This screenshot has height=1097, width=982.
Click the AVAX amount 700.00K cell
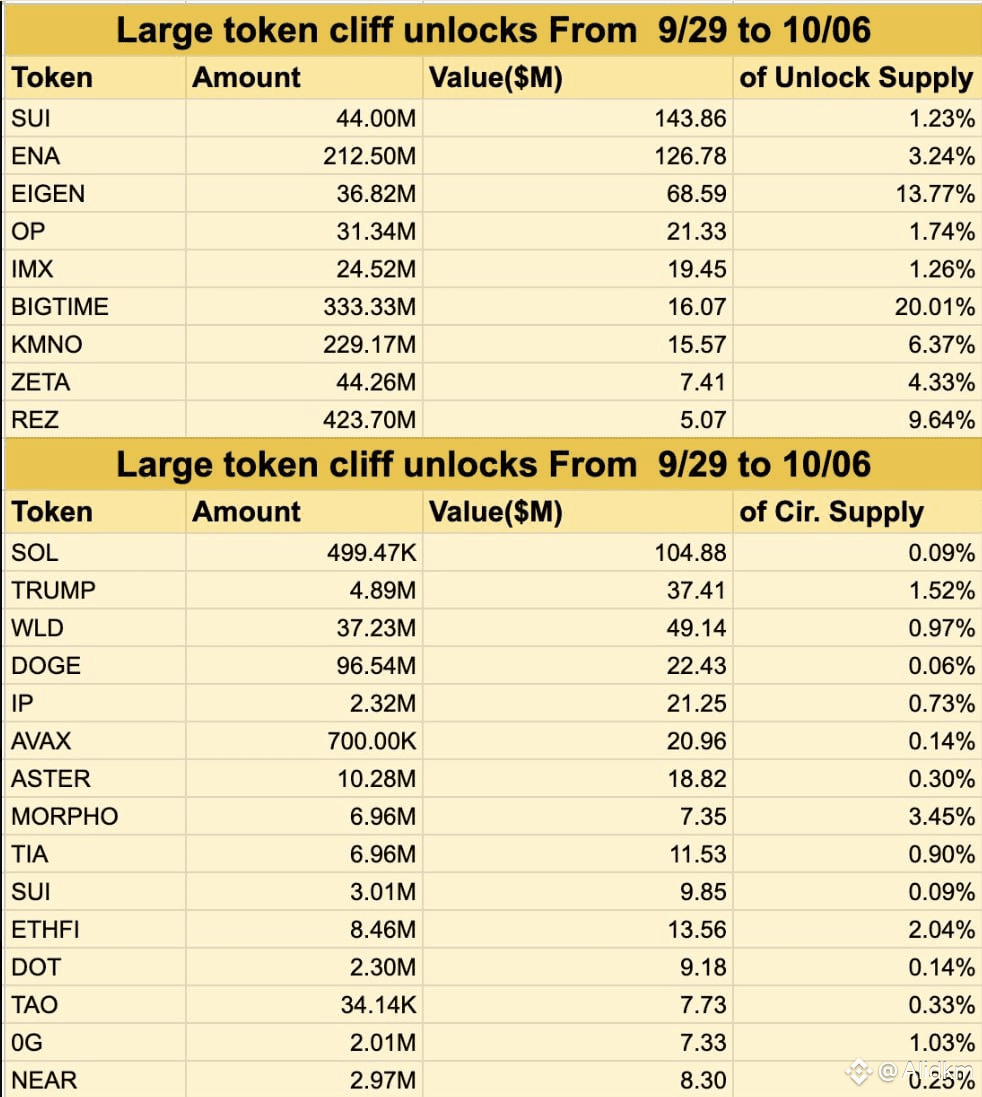pyautogui.click(x=304, y=742)
